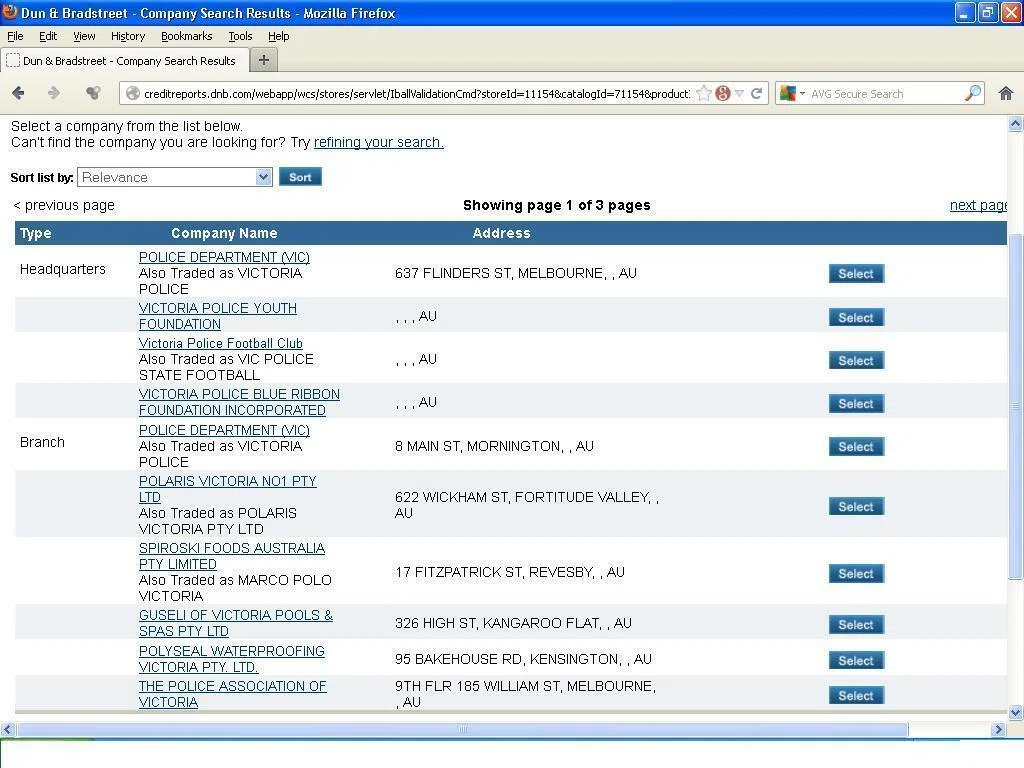The width and height of the screenshot is (1024, 768).
Task: Open the File menu
Action: click(x=15, y=36)
